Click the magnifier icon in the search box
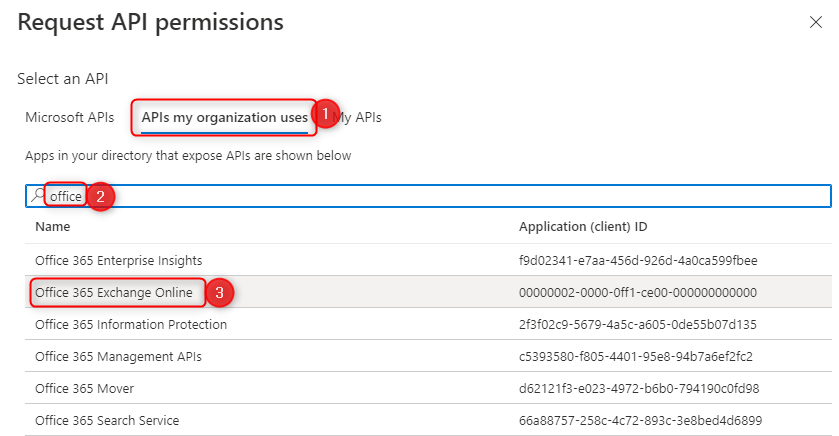The width and height of the screenshot is (839, 436). [x=38, y=196]
